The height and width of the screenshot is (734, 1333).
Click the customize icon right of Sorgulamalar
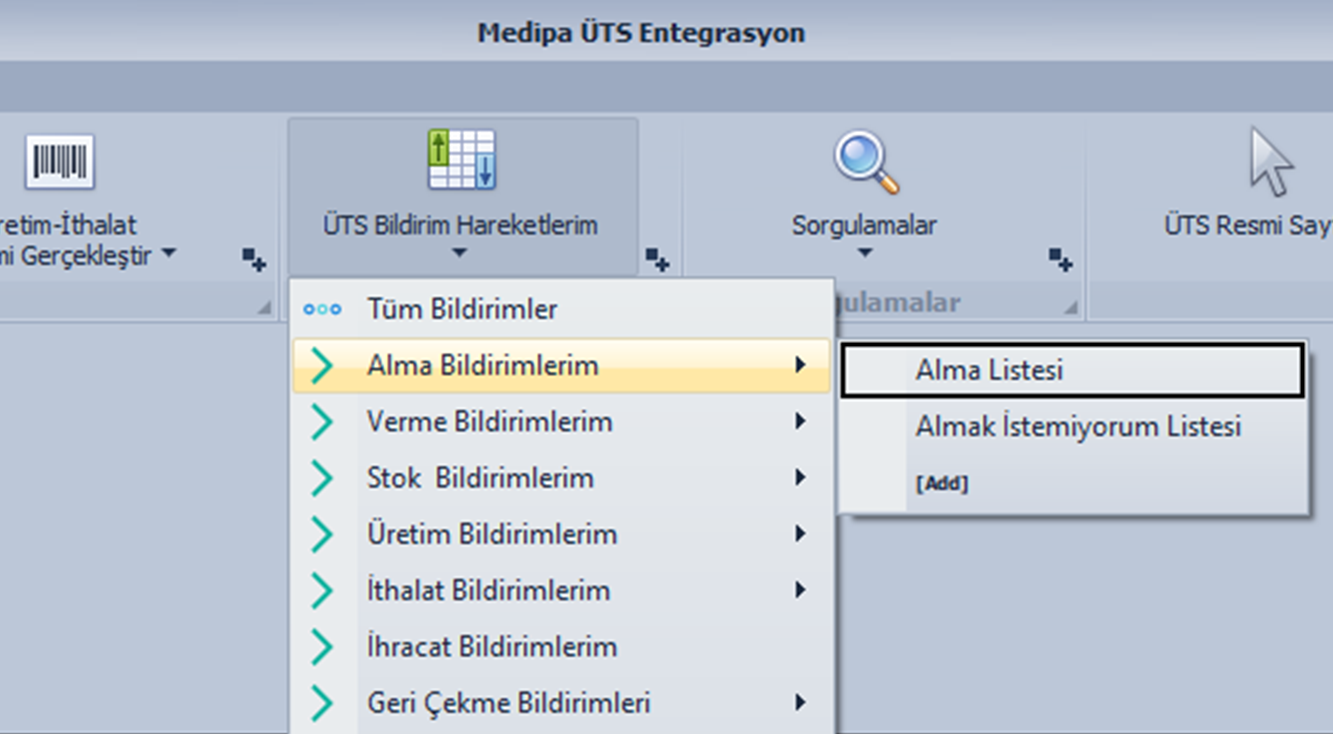pyautogui.click(x=1060, y=261)
